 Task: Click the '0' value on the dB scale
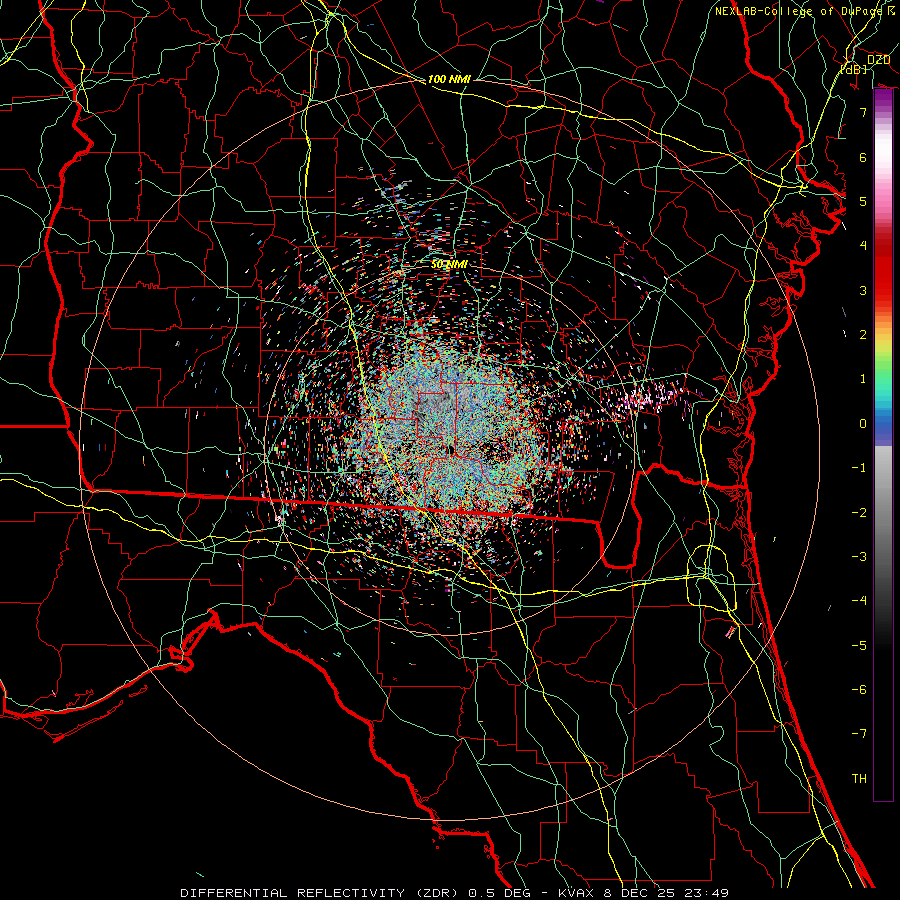pos(863,424)
